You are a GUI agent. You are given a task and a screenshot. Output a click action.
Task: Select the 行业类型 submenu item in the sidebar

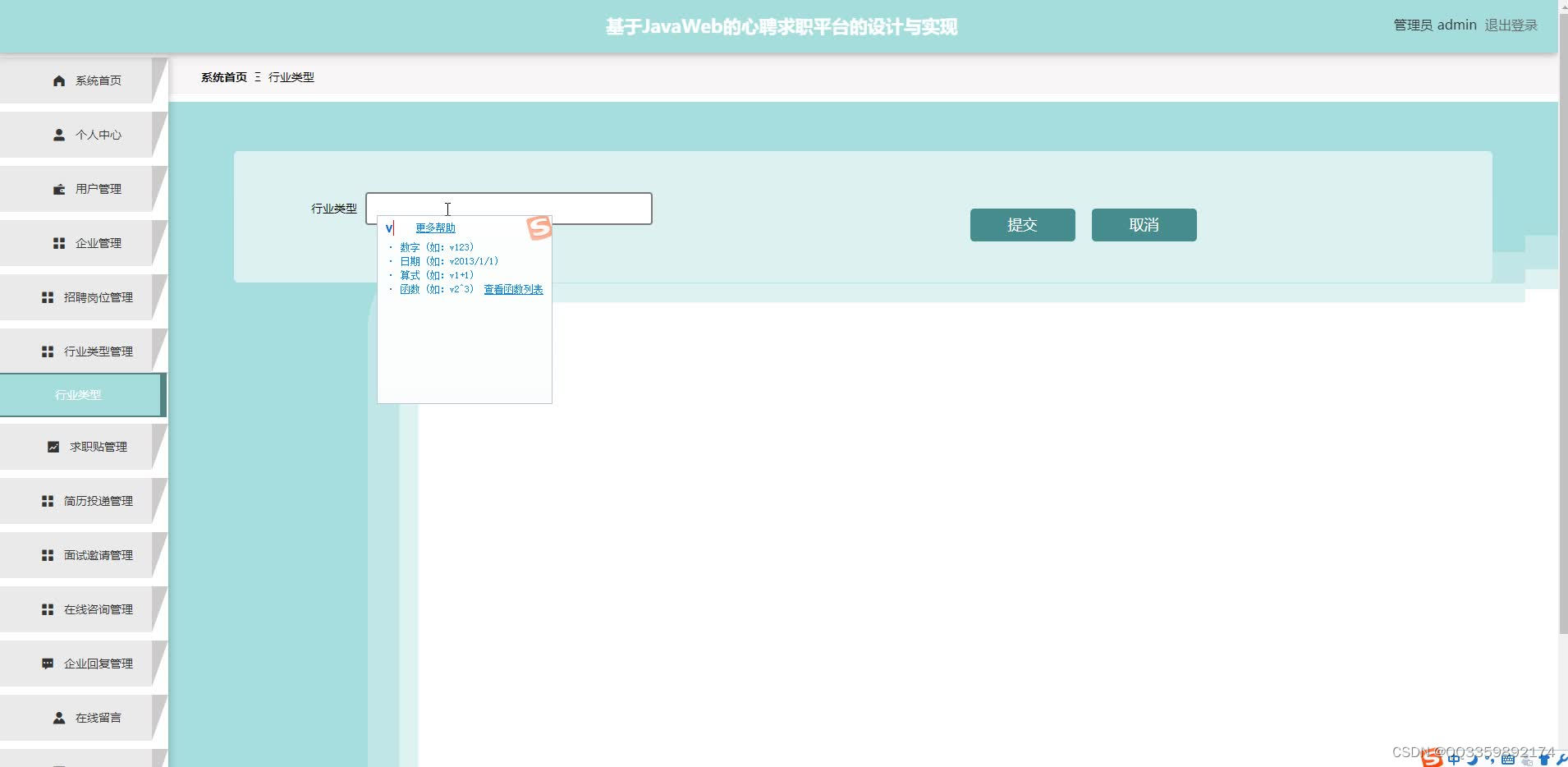point(82,395)
